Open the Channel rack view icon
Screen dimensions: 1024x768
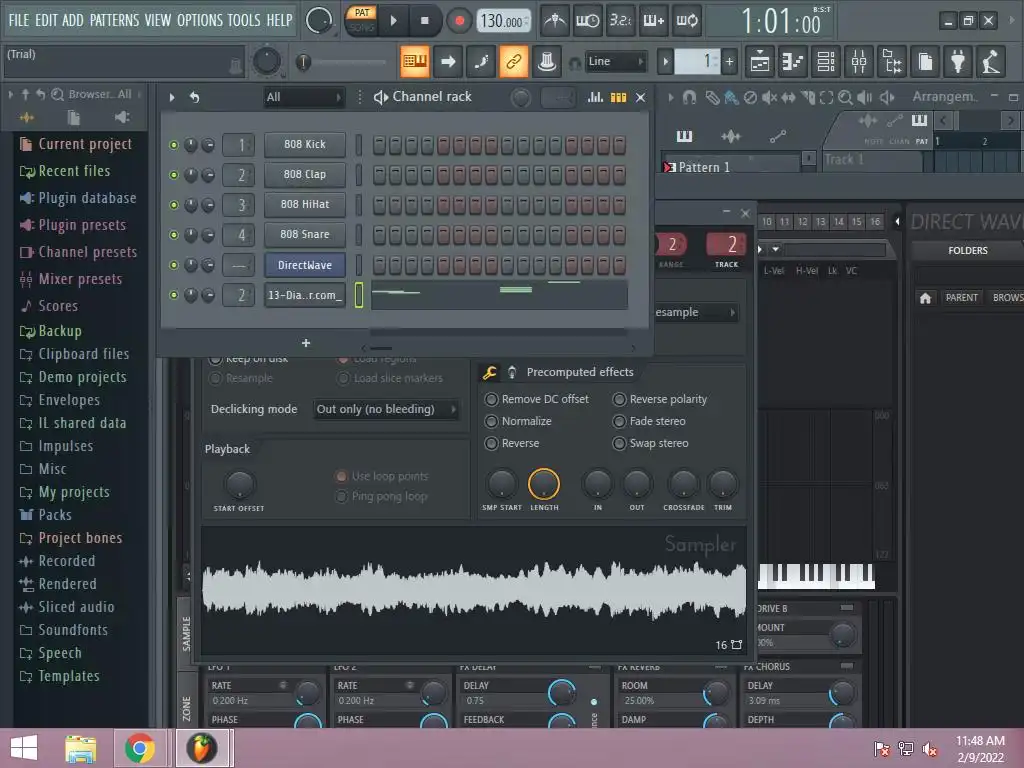pyautogui.click(x=826, y=62)
